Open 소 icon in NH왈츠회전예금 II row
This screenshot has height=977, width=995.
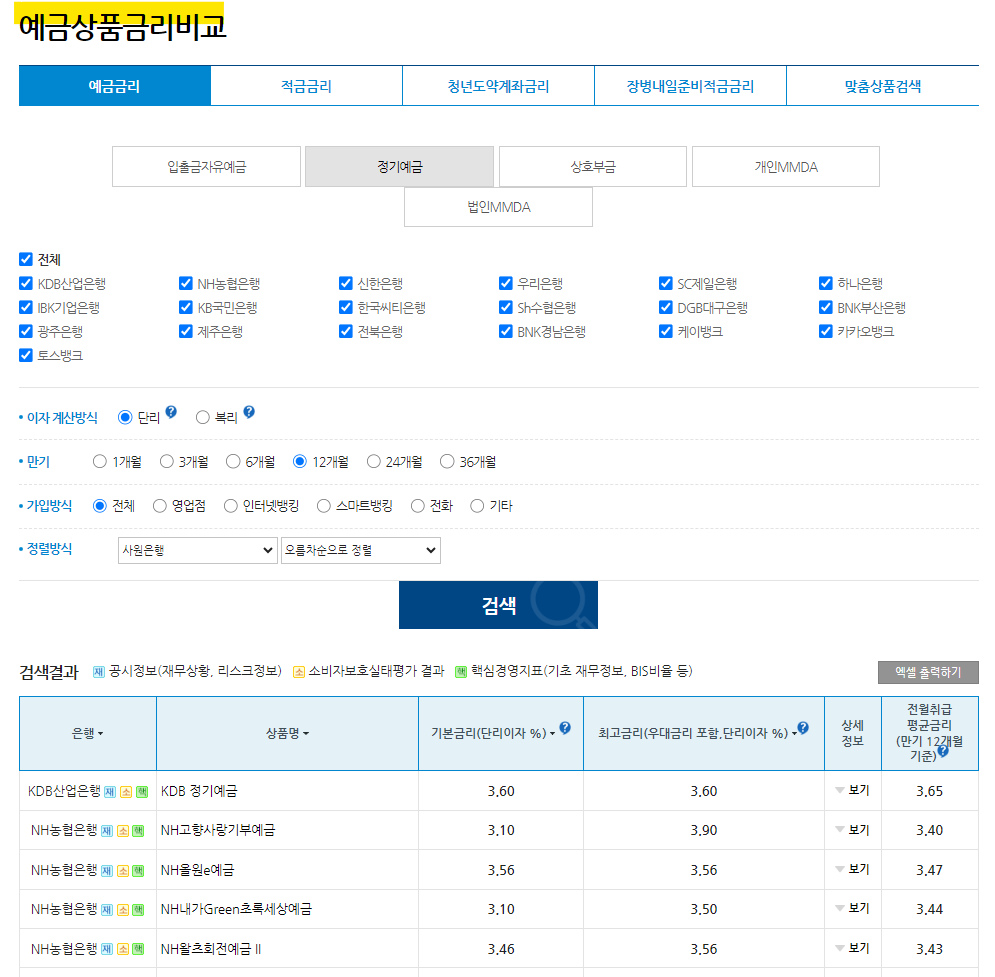click(x=123, y=949)
